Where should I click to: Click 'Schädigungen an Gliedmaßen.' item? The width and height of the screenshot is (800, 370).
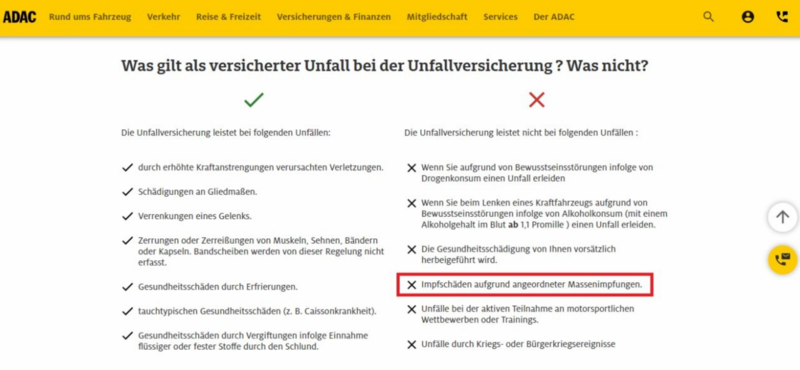[197, 192]
